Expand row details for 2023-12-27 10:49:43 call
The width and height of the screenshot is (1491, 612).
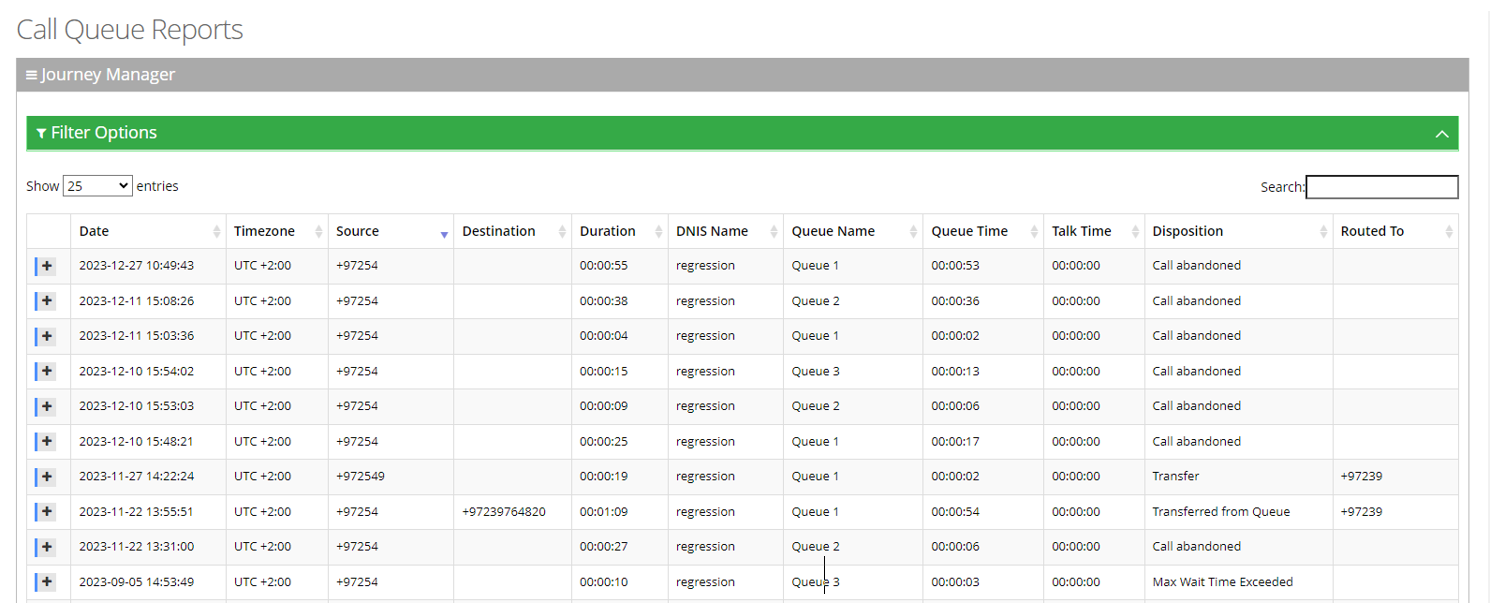(47, 266)
